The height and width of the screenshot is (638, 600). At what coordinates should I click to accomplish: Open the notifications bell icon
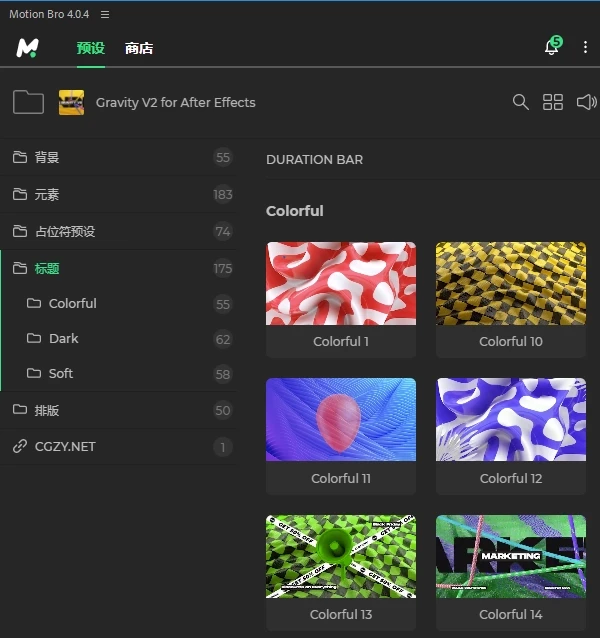(551, 48)
